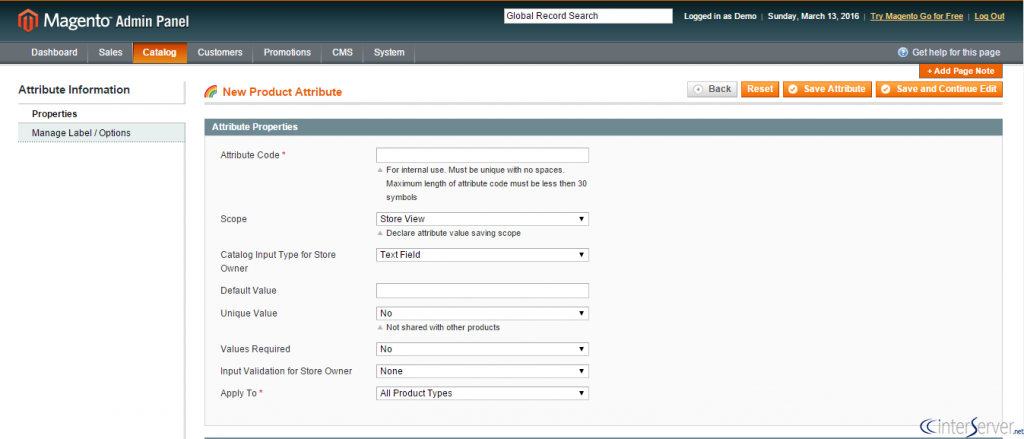The image size is (1024, 439).
Task: Select the Properties tab
Action: pos(101,114)
